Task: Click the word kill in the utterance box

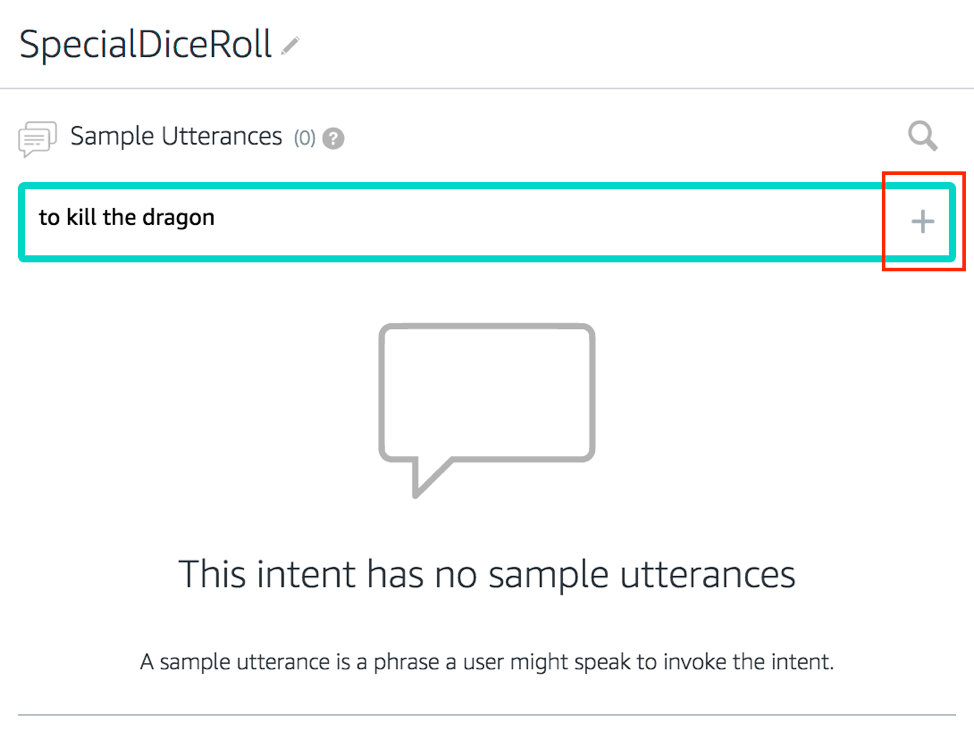Action: (x=79, y=217)
